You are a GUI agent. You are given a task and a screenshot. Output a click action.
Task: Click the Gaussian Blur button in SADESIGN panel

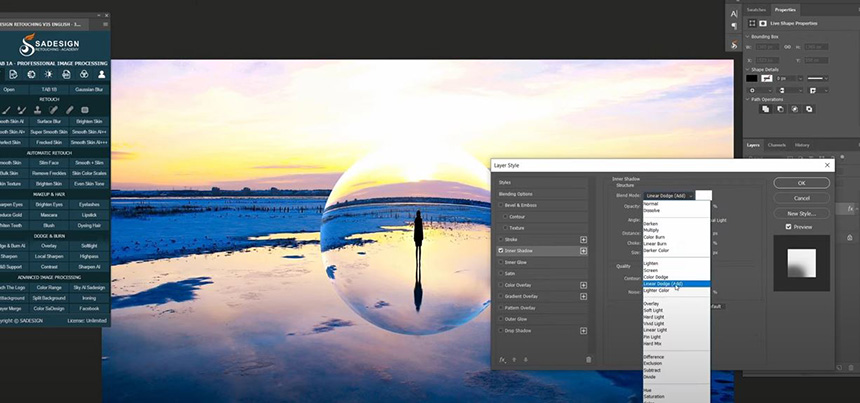point(90,88)
